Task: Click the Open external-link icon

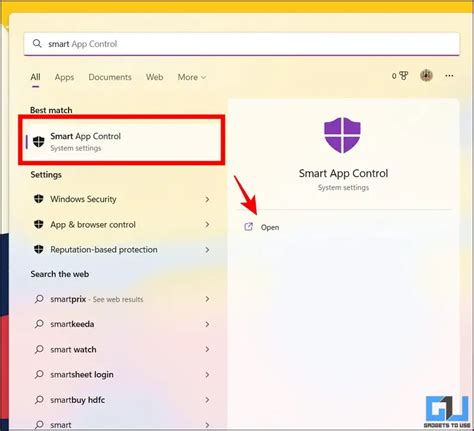Action: (x=249, y=227)
